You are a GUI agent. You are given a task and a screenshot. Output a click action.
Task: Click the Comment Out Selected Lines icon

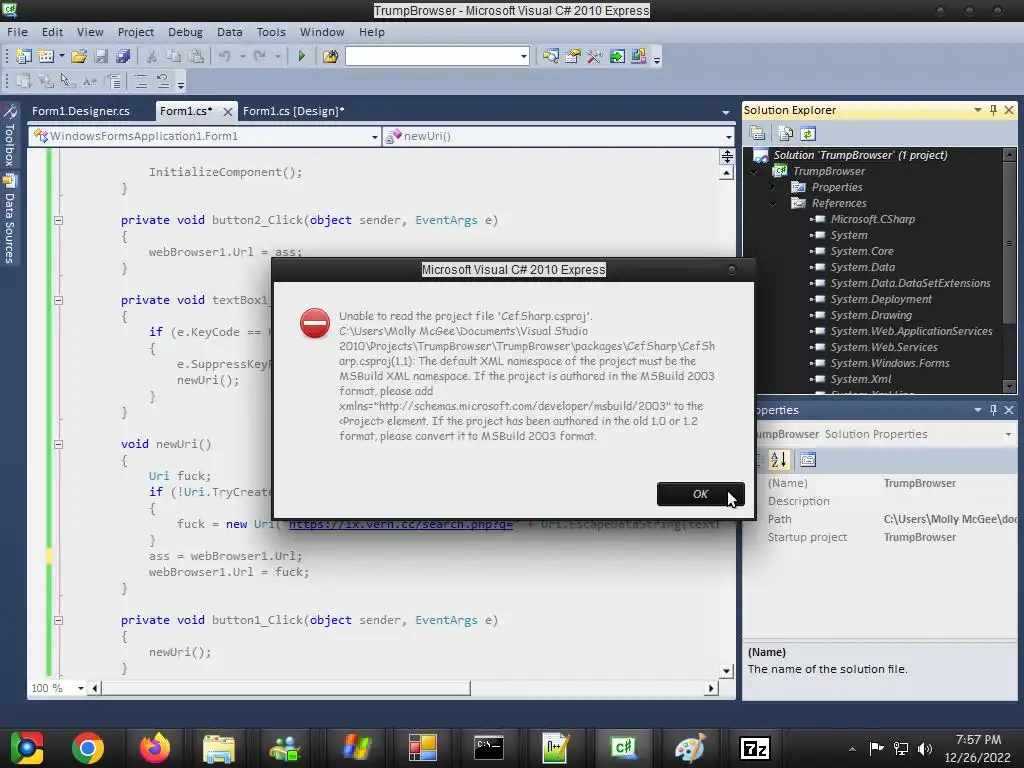tap(140, 81)
